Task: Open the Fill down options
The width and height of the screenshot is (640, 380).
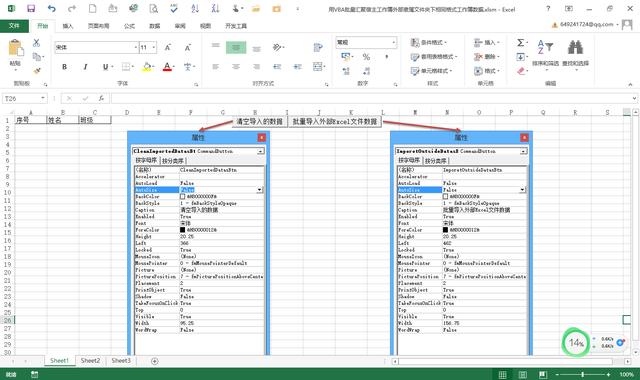Action: 521,57
